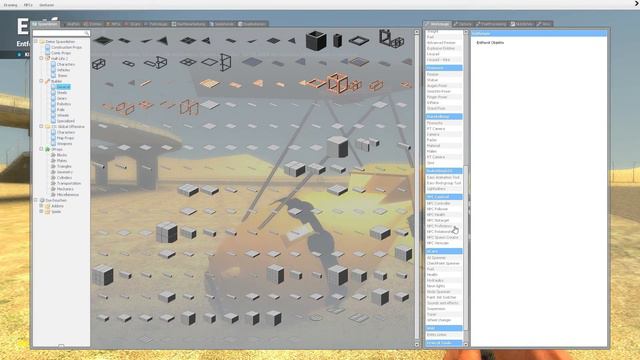Choose the Finger Poser tool

click(x=444, y=97)
